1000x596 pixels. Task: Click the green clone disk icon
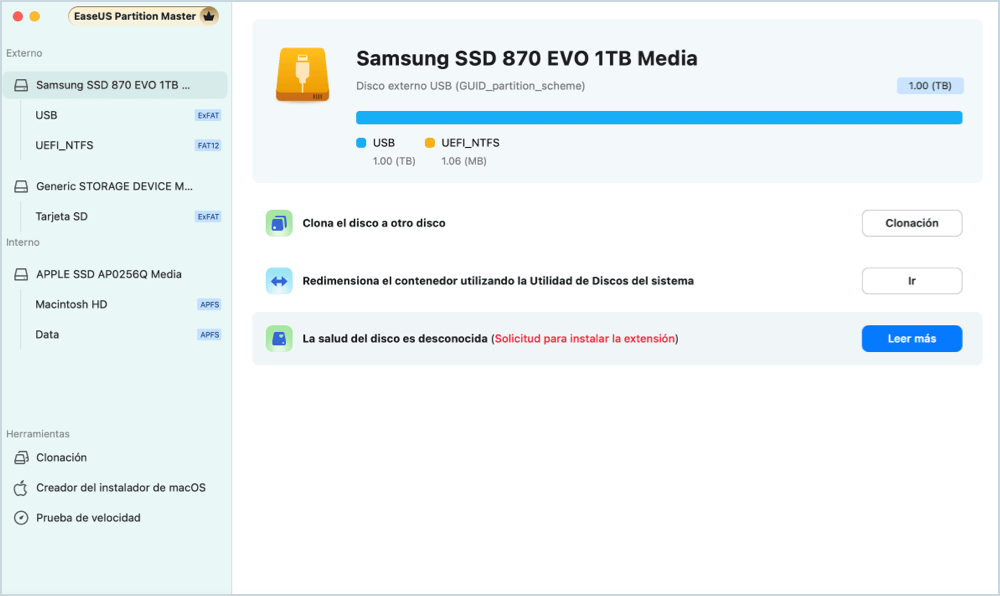point(279,223)
